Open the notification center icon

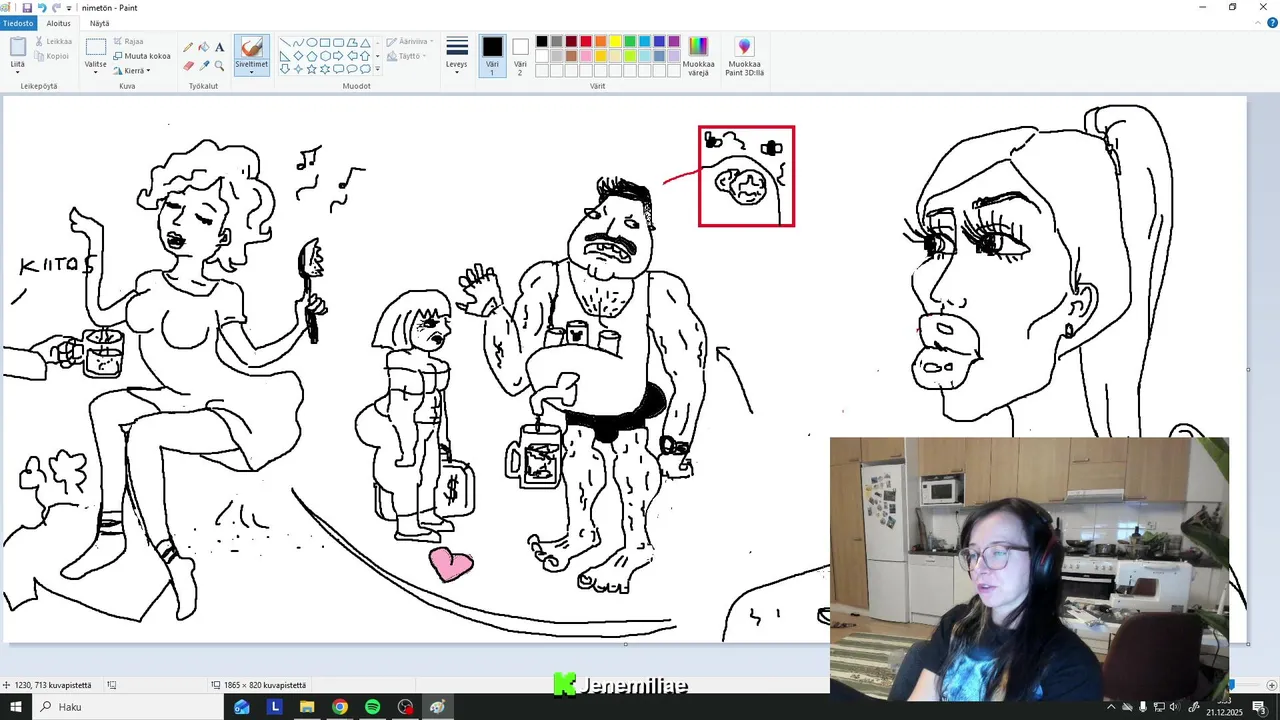(1259, 707)
